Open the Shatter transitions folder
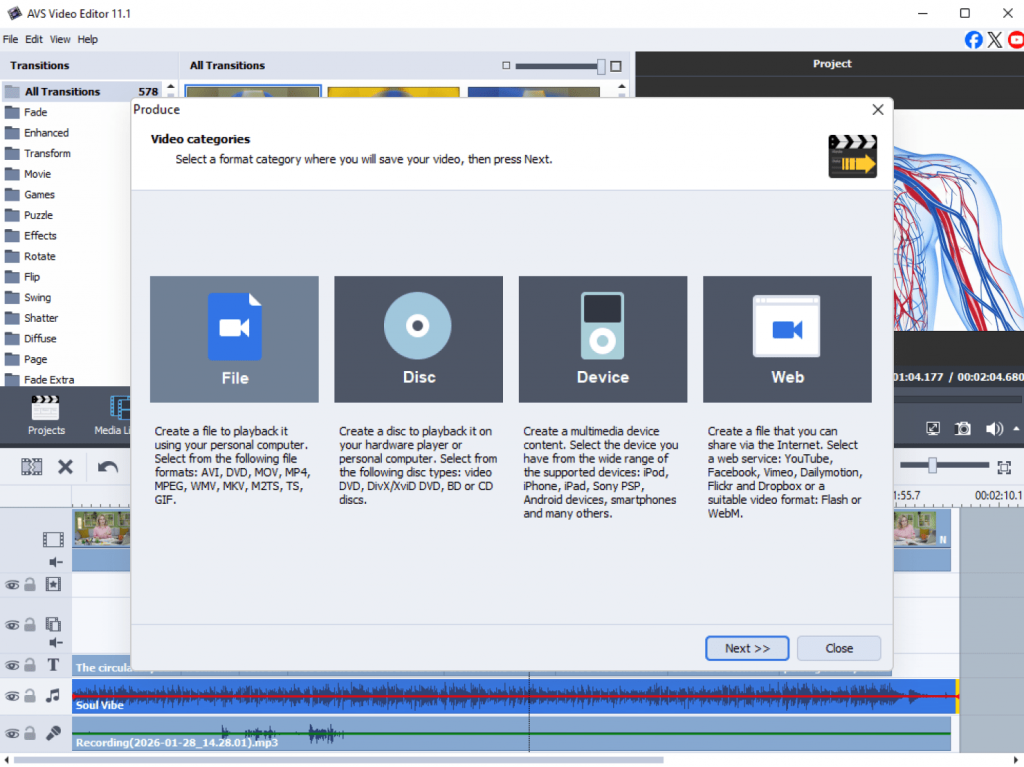Screen dimensions: 1024x767 pos(41,318)
